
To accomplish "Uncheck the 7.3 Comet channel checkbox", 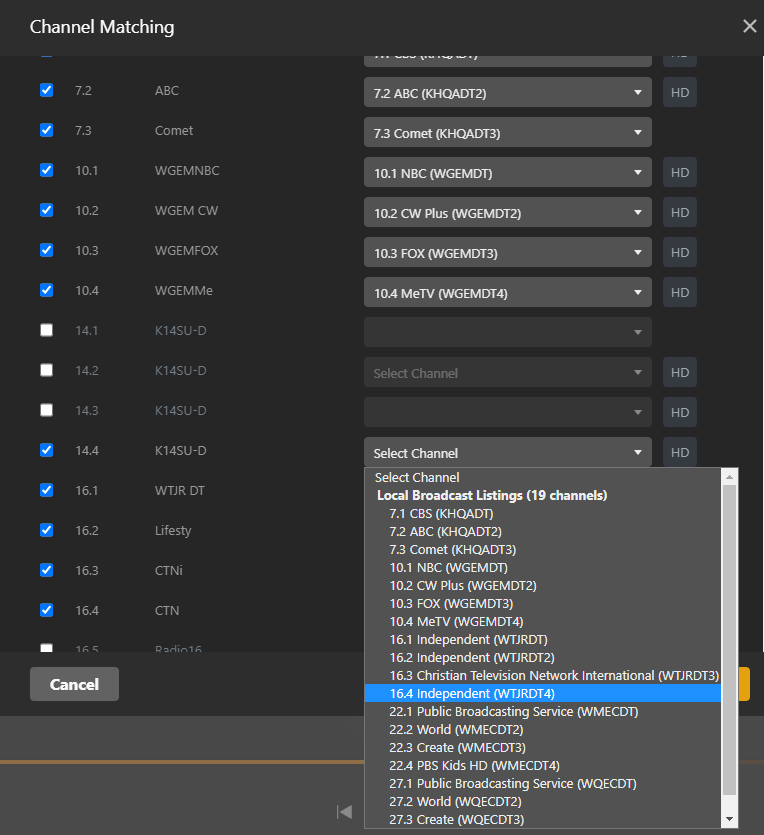I will [x=47, y=130].
